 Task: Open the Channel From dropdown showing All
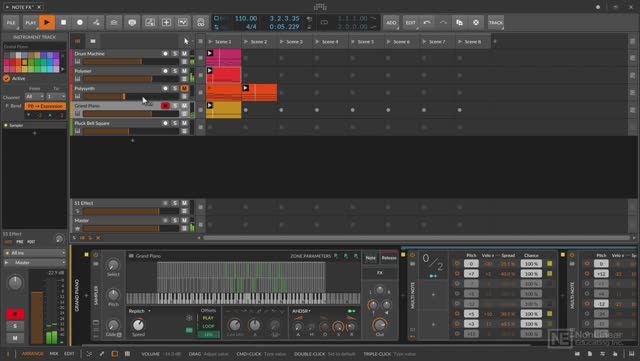click(x=34, y=97)
